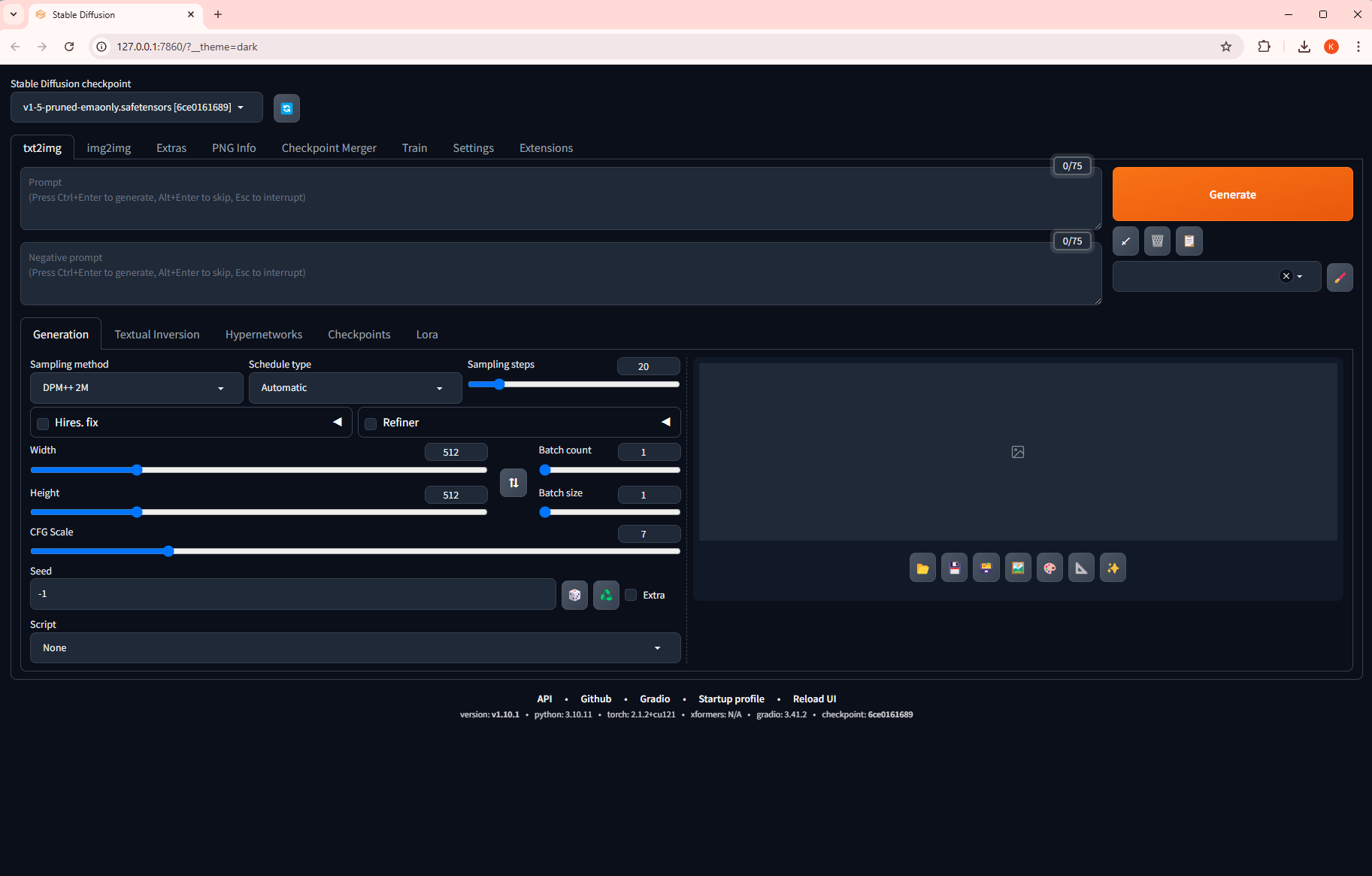Switch to the Extras tab

click(171, 148)
